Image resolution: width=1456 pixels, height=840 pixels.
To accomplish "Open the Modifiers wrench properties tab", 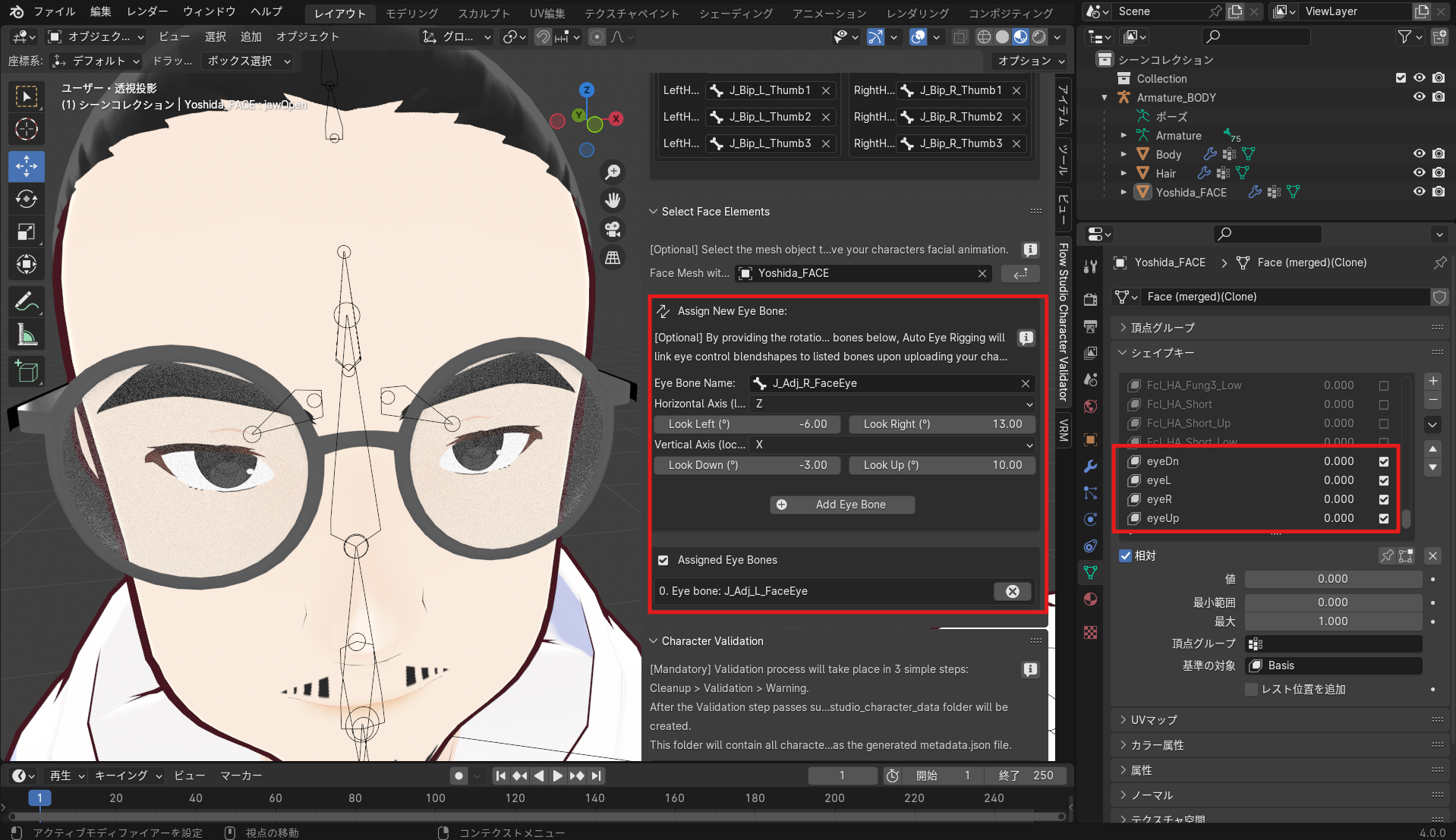I will coord(1091,466).
